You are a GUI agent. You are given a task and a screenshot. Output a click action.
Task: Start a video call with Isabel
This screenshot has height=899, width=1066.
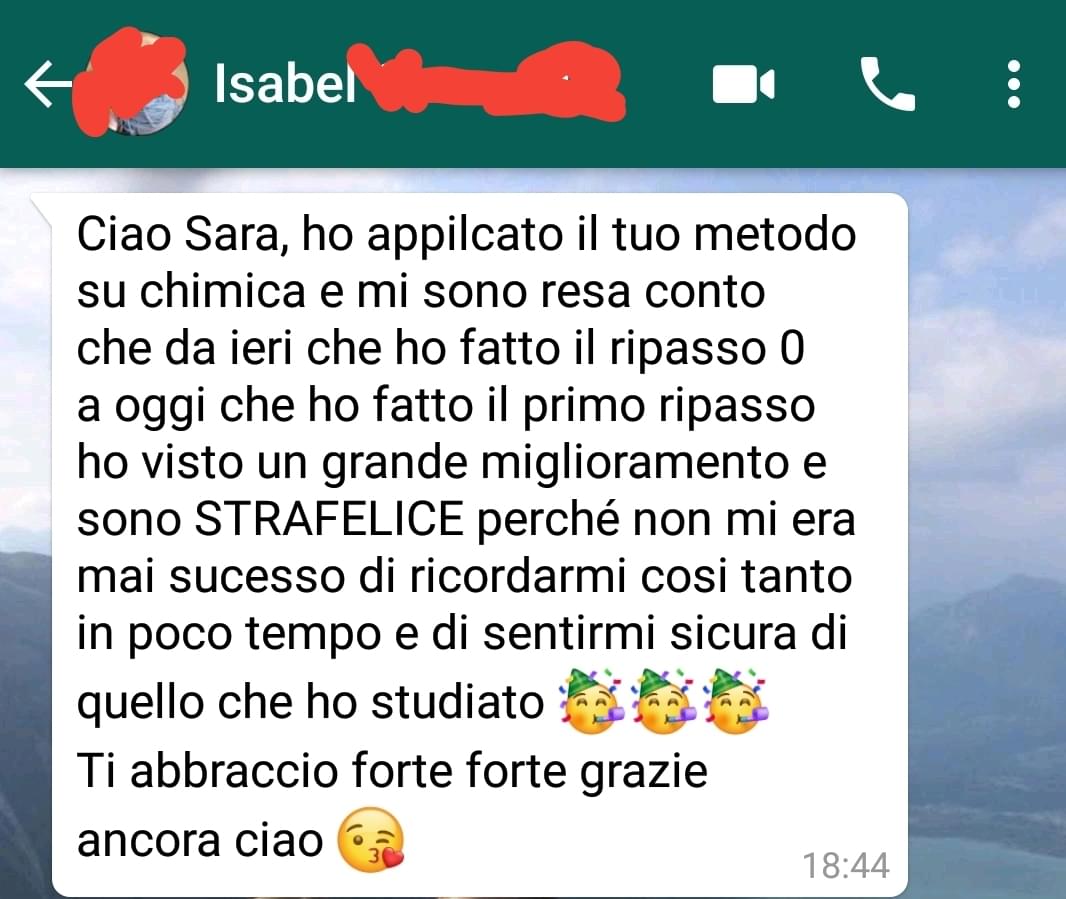pos(743,84)
